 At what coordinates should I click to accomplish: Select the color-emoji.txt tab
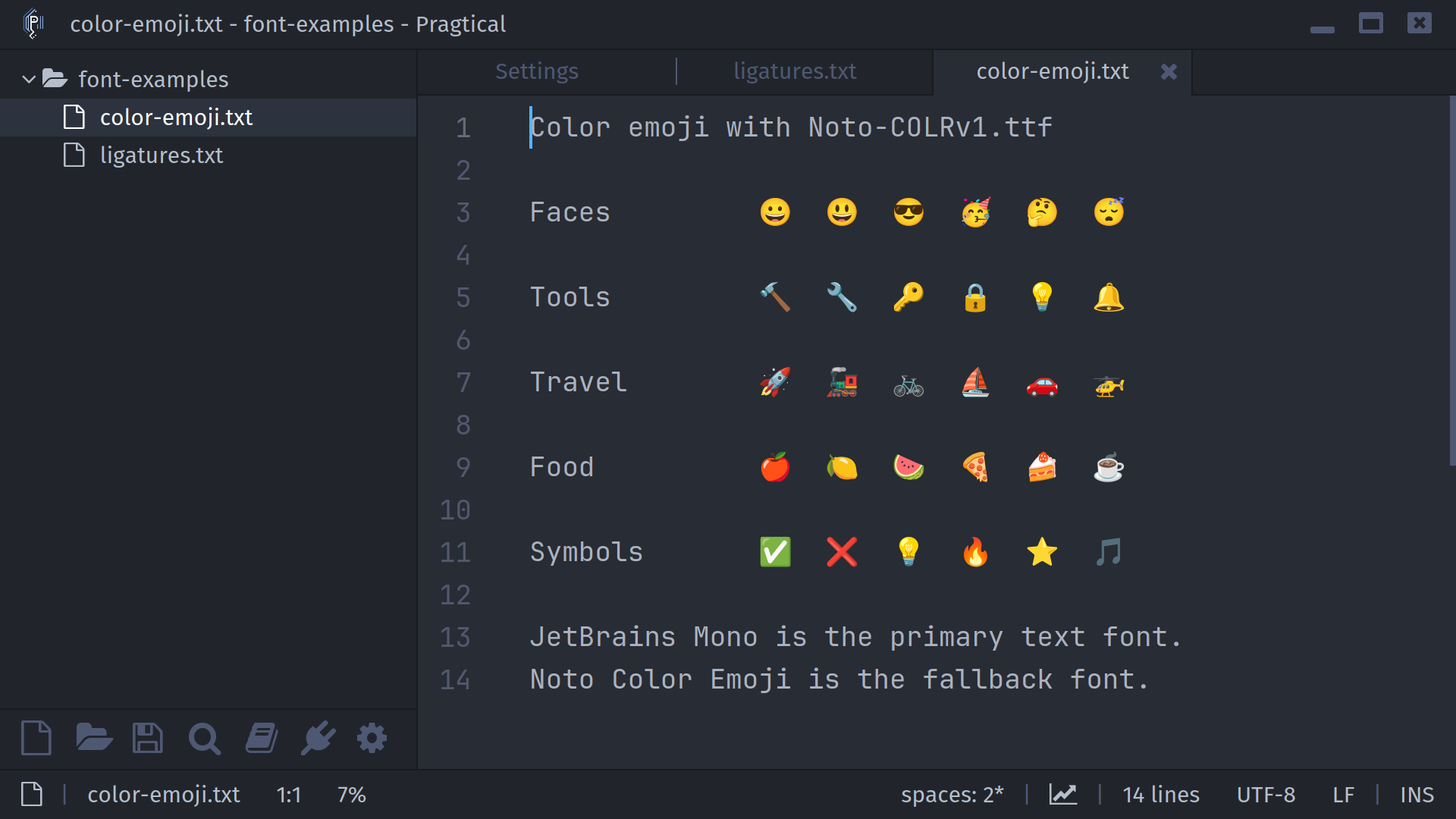pyautogui.click(x=1053, y=71)
